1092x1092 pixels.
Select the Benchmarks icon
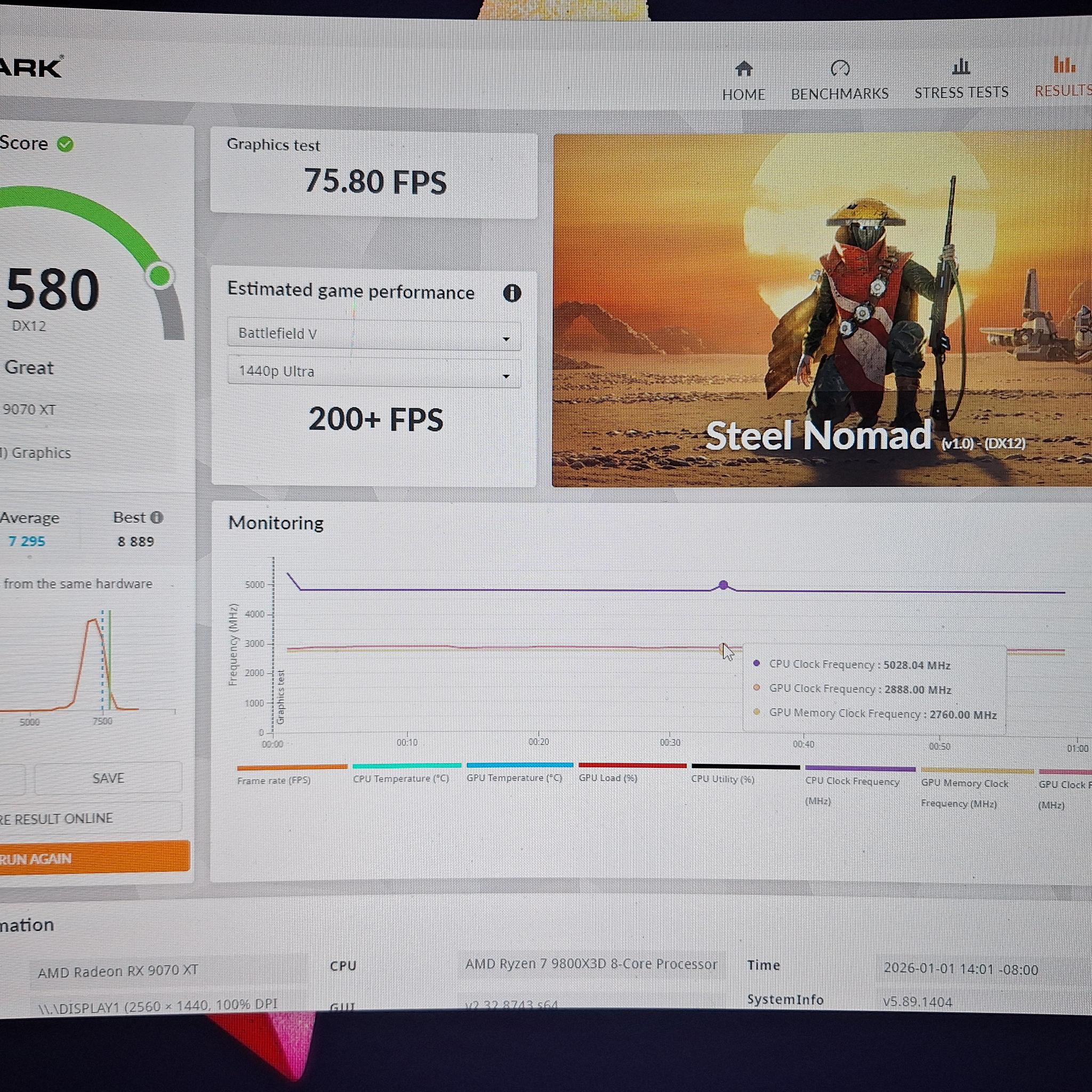click(x=840, y=69)
